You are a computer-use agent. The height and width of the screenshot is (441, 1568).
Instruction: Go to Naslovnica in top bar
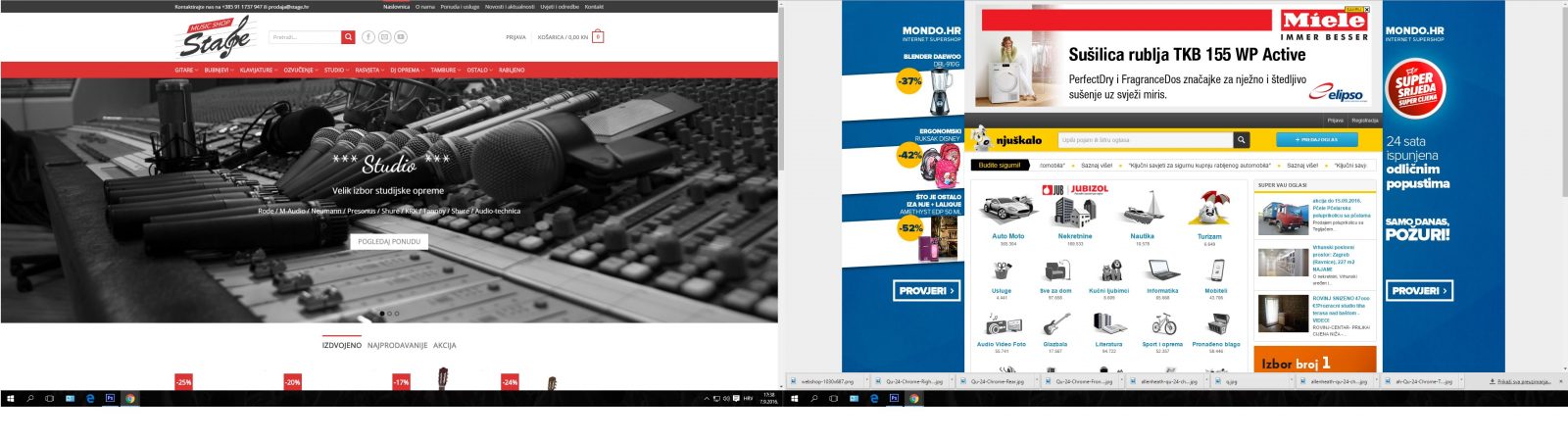[x=396, y=7]
